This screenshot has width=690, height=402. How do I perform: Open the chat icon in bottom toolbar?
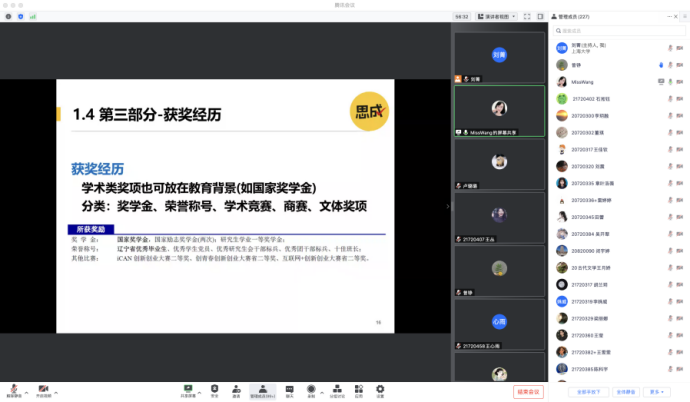pyautogui.click(x=289, y=389)
